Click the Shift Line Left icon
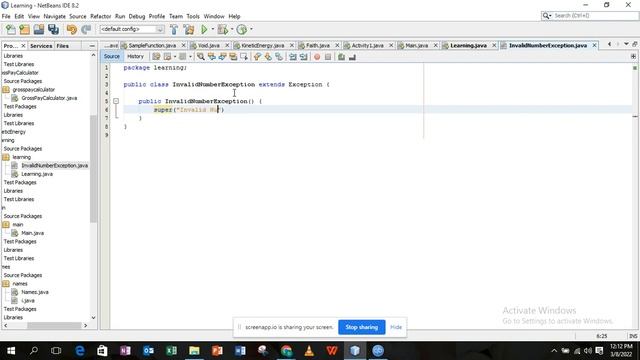This screenshot has height=360, width=640. 293,57
